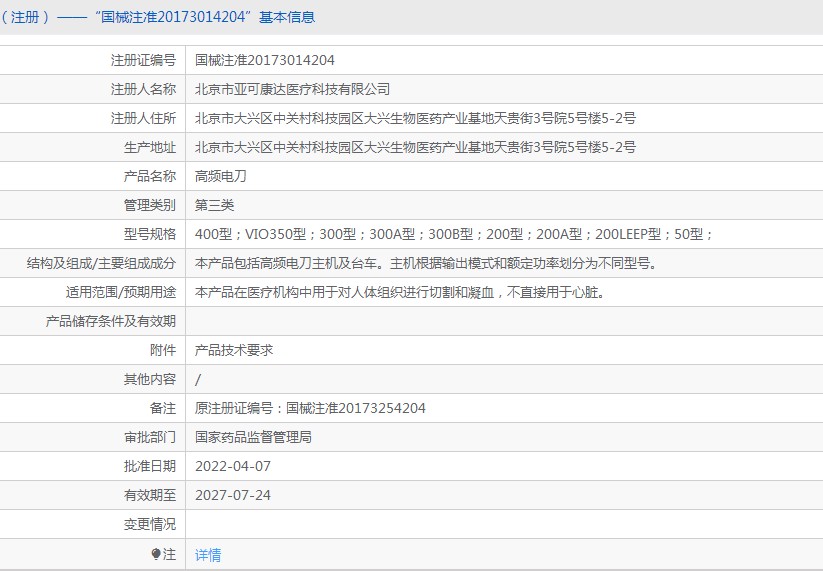Viewport: 823px width, 571px height.
Task: Select management category 第三类
Action: click(x=214, y=205)
